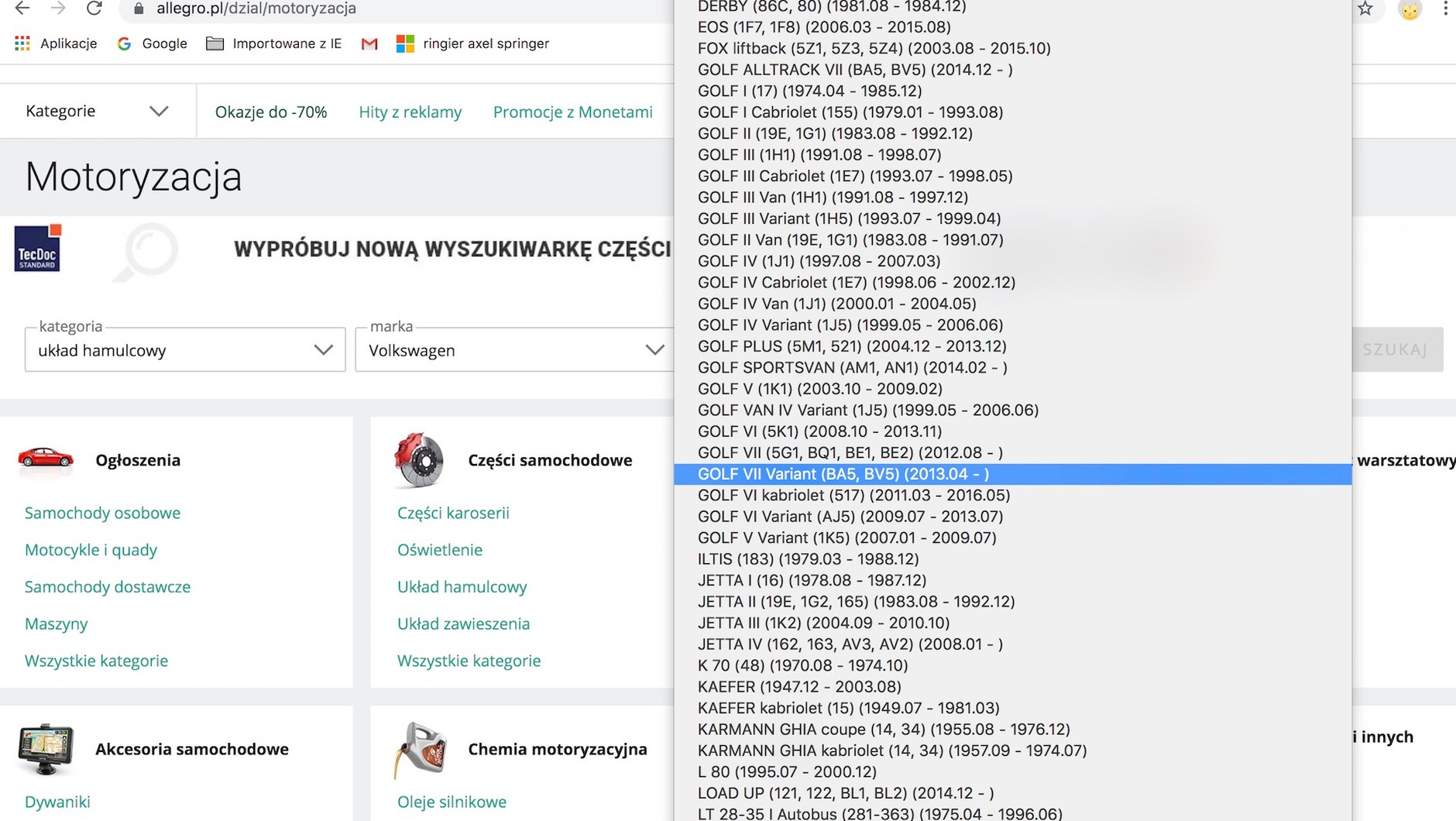Image resolution: width=1456 pixels, height=821 pixels.
Task: Open Hity z reklamy tab
Action: (x=410, y=112)
